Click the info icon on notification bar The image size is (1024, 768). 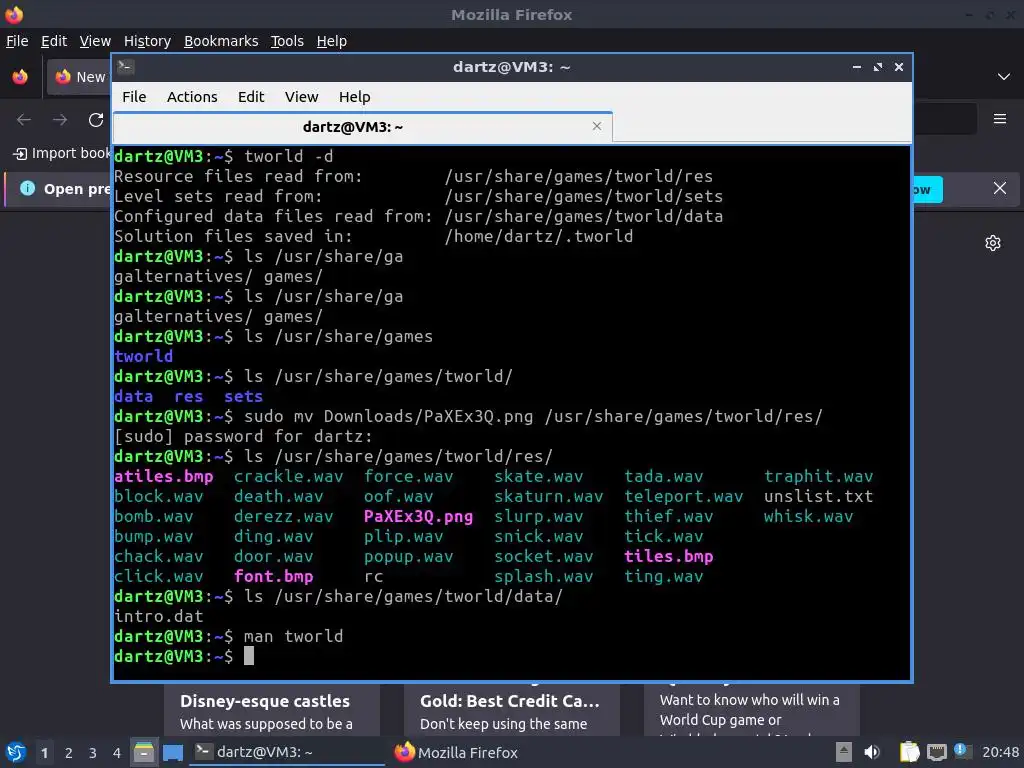(x=27, y=188)
